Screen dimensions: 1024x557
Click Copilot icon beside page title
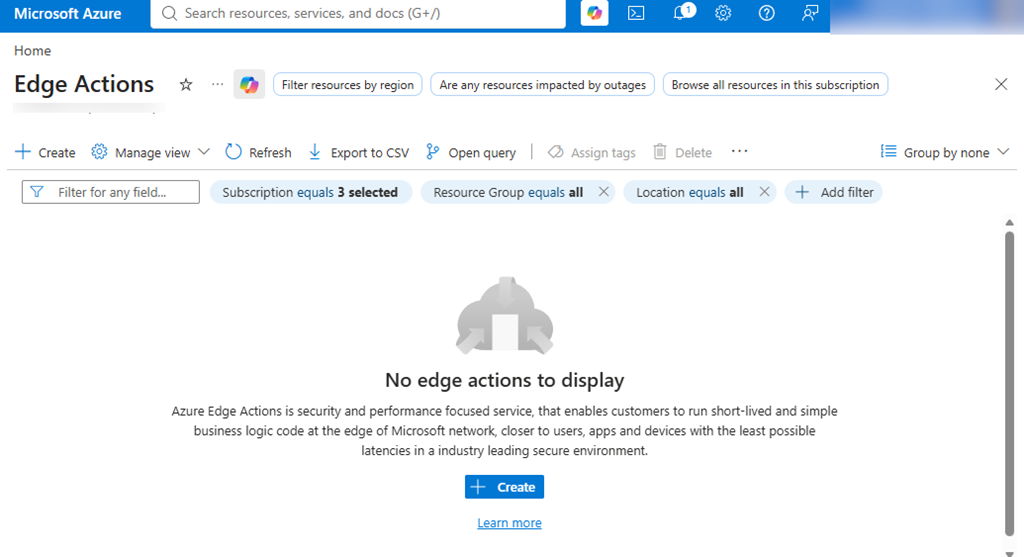coord(249,84)
